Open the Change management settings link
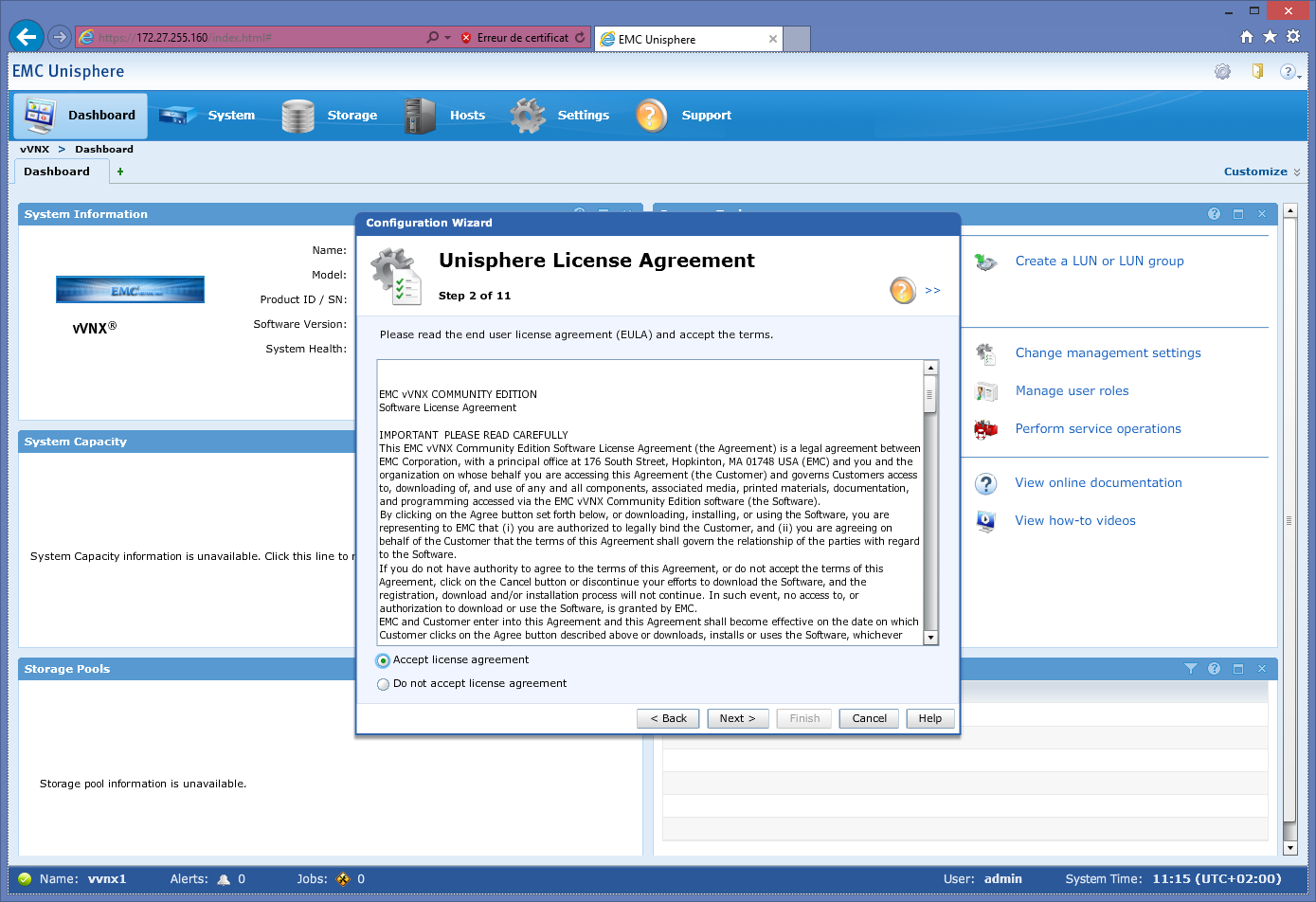Image resolution: width=1316 pixels, height=902 pixels. (x=1108, y=353)
